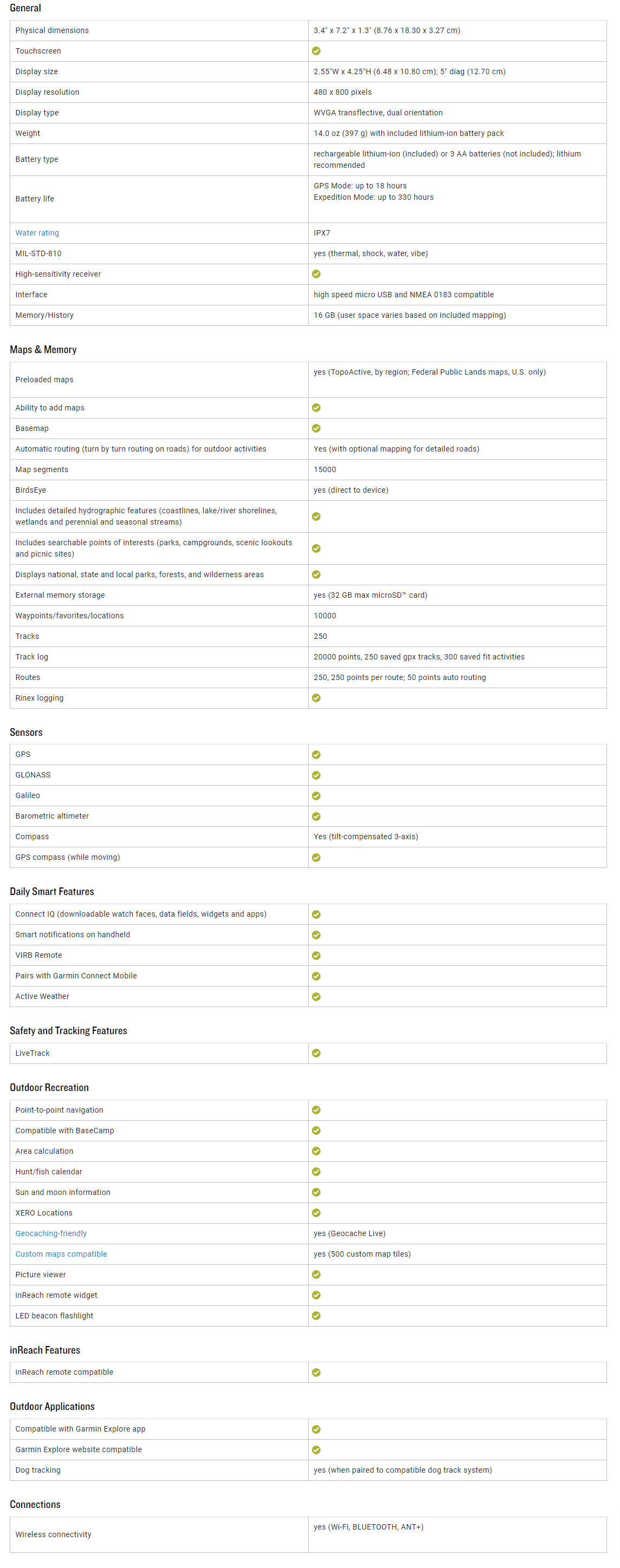The width and height of the screenshot is (620, 1568).
Task: Click the GLONASS checkmark icon
Action: pyautogui.click(x=316, y=775)
